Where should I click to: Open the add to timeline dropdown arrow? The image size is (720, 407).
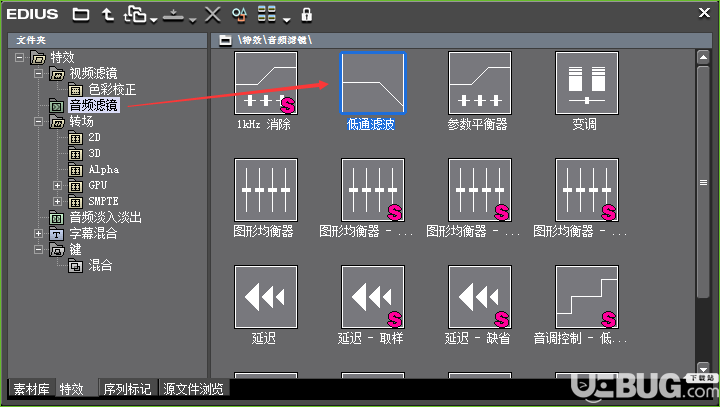coord(193,20)
